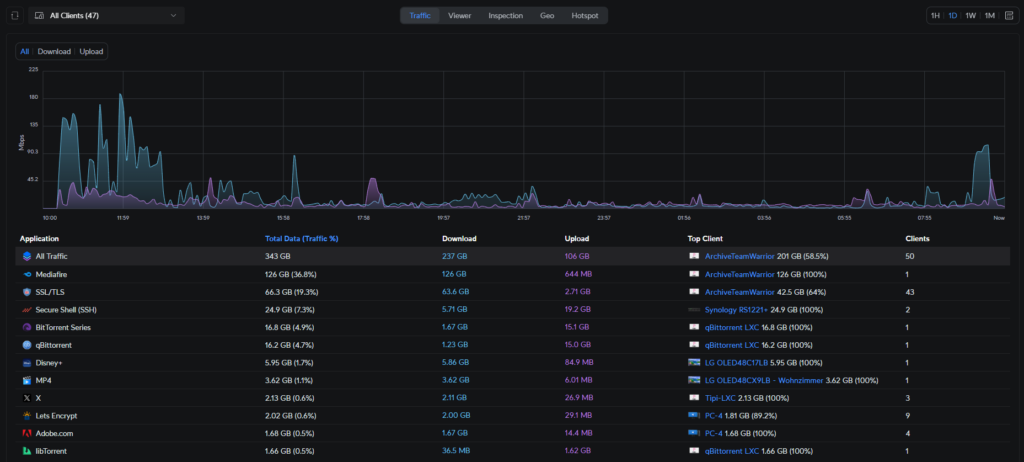
Task: Open the LG OLED48C17LB client link
Action: 738,363
